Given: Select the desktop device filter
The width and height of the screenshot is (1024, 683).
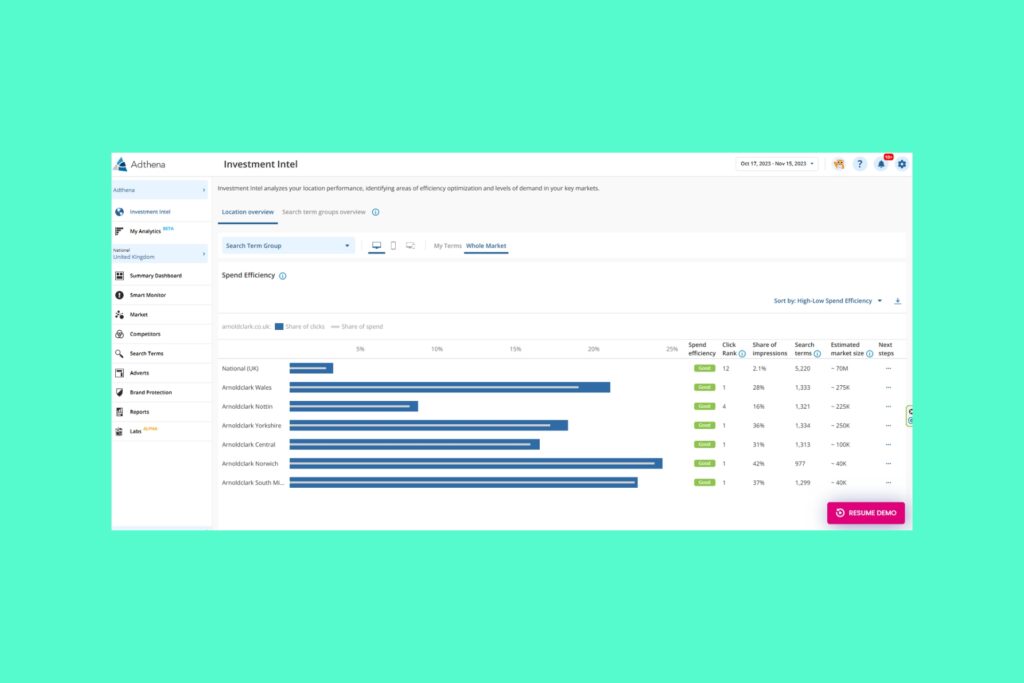Looking at the screenshot, I should 377,245.
